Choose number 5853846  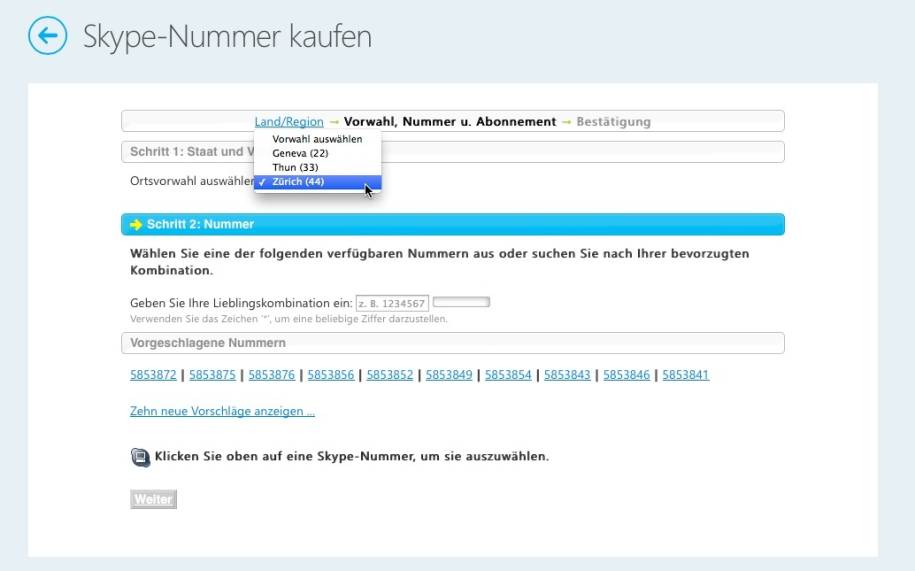626,375
